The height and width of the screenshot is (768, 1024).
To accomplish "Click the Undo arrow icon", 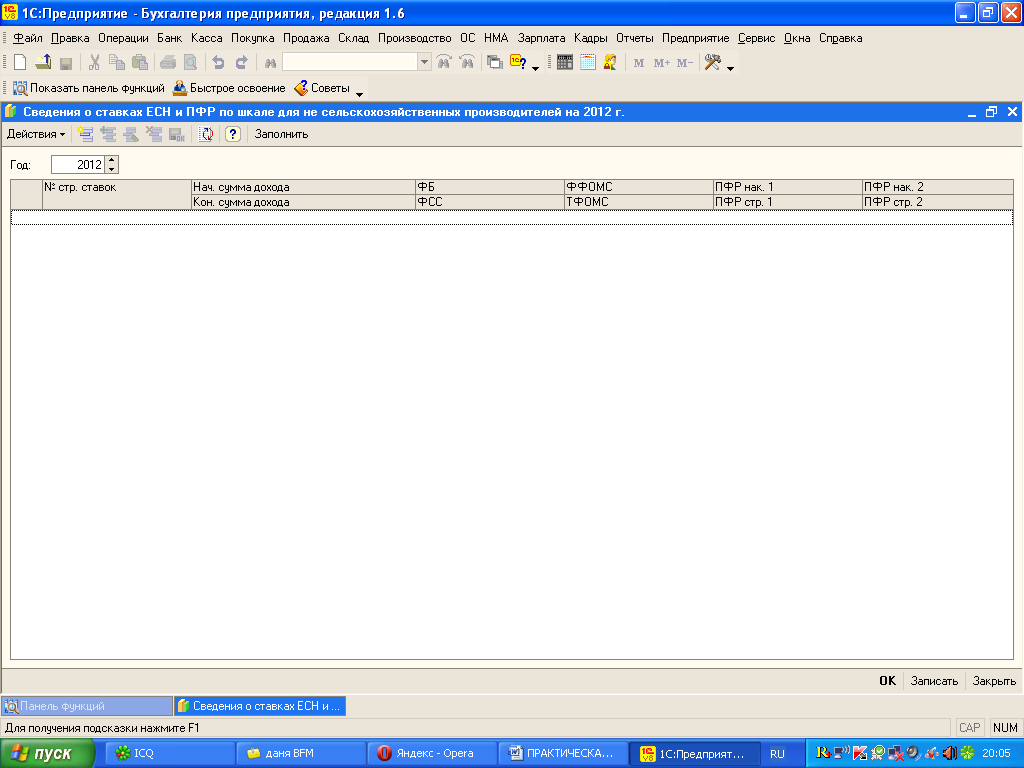I will (219, 63).
